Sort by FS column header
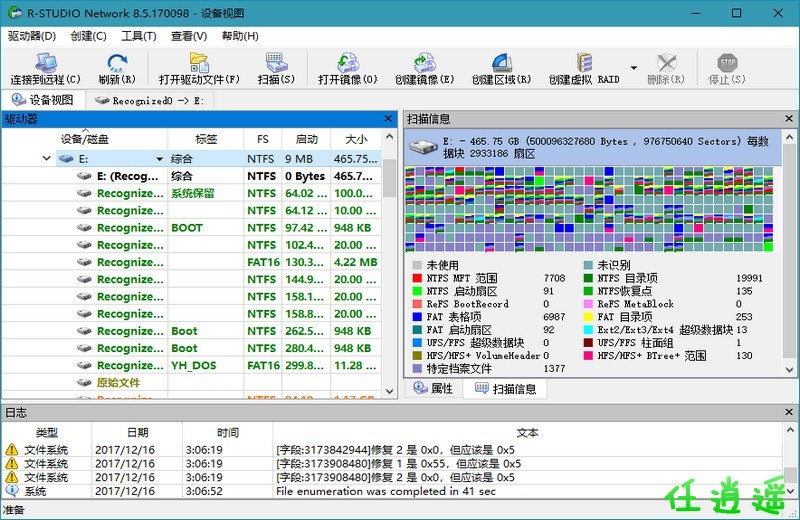The width and height of the screenshot is (800, 520). coord(263,139)
